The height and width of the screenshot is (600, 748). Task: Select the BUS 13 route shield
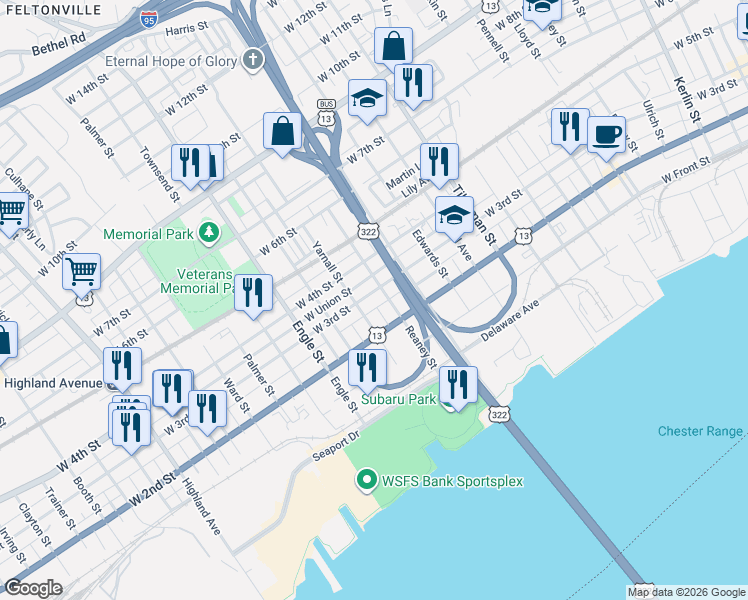tap(326, 113)
